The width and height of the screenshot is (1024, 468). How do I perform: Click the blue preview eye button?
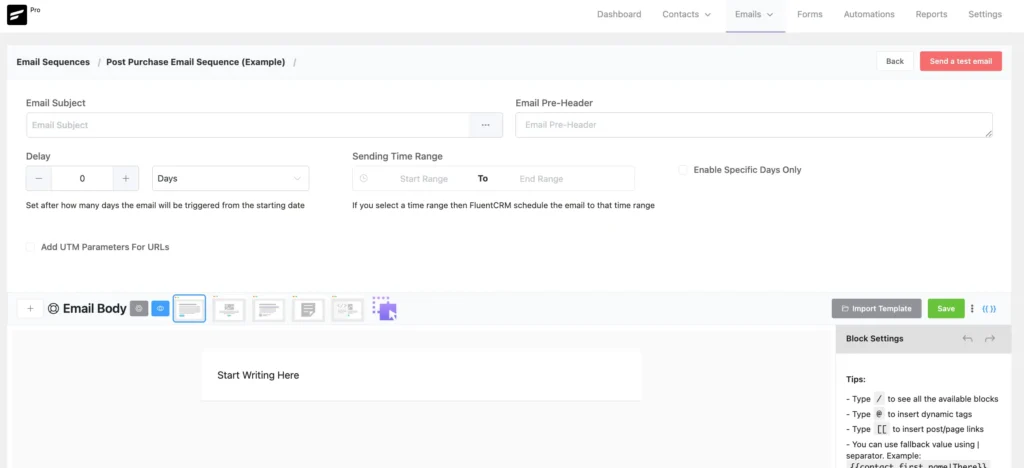pyautogui.click(x=161, y=309)
